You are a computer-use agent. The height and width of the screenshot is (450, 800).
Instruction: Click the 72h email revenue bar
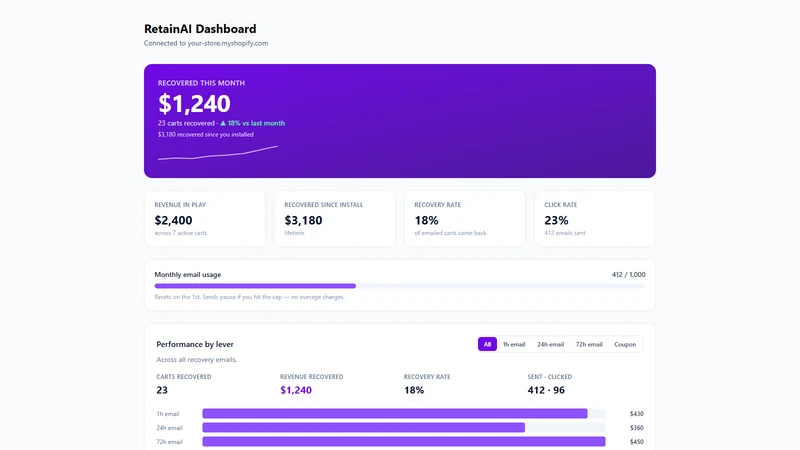click(404, 441)
